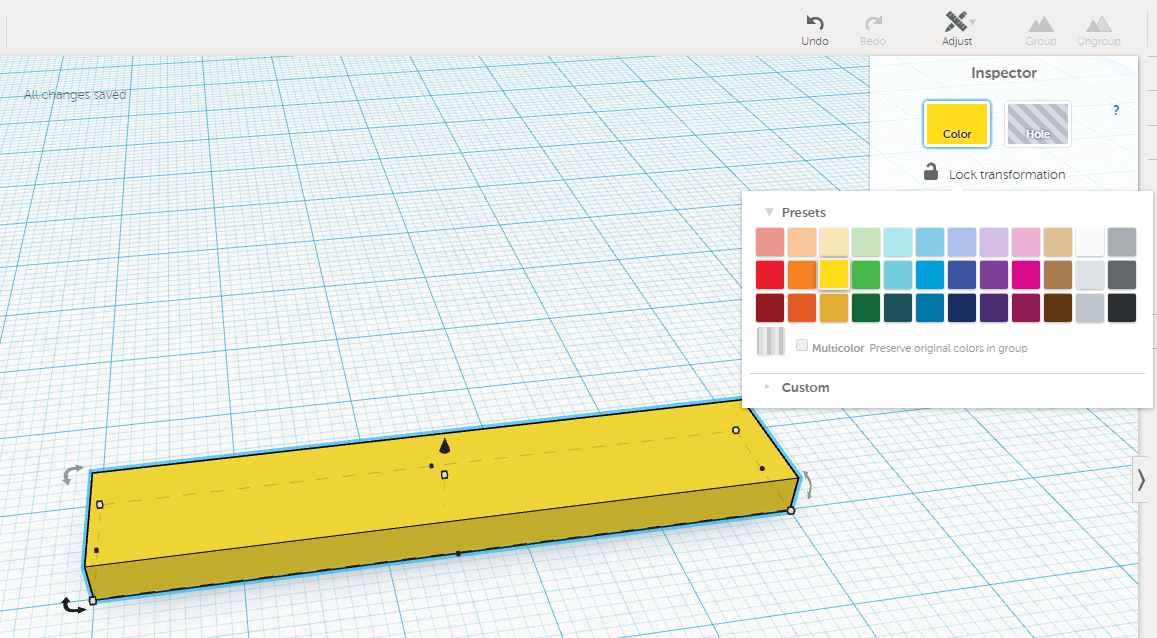This screenshot has height=638, width=1157.
Task: Click the right corner resize handle
Action: point(791,510)
